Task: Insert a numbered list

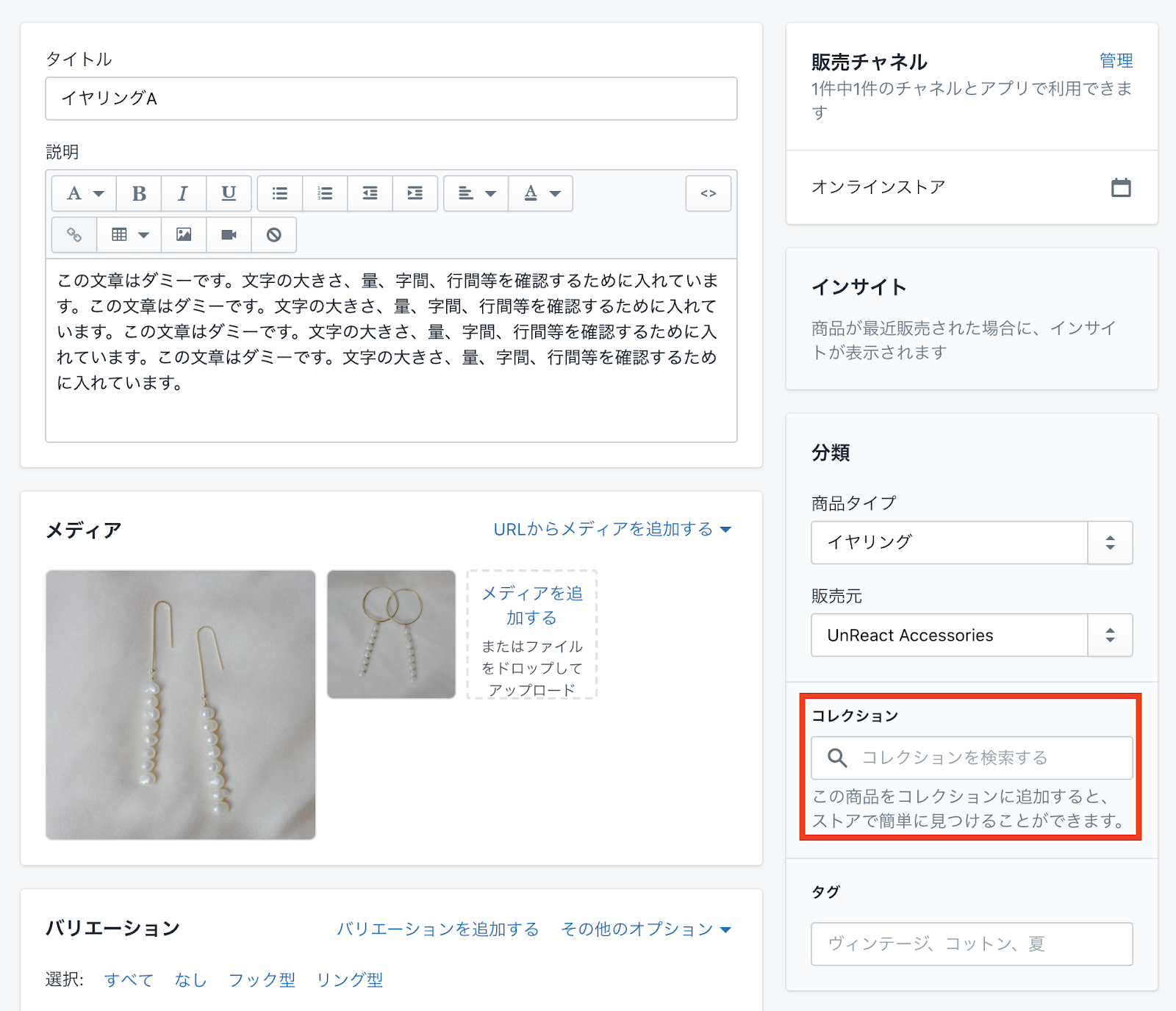Action: [x=325, y=194]
